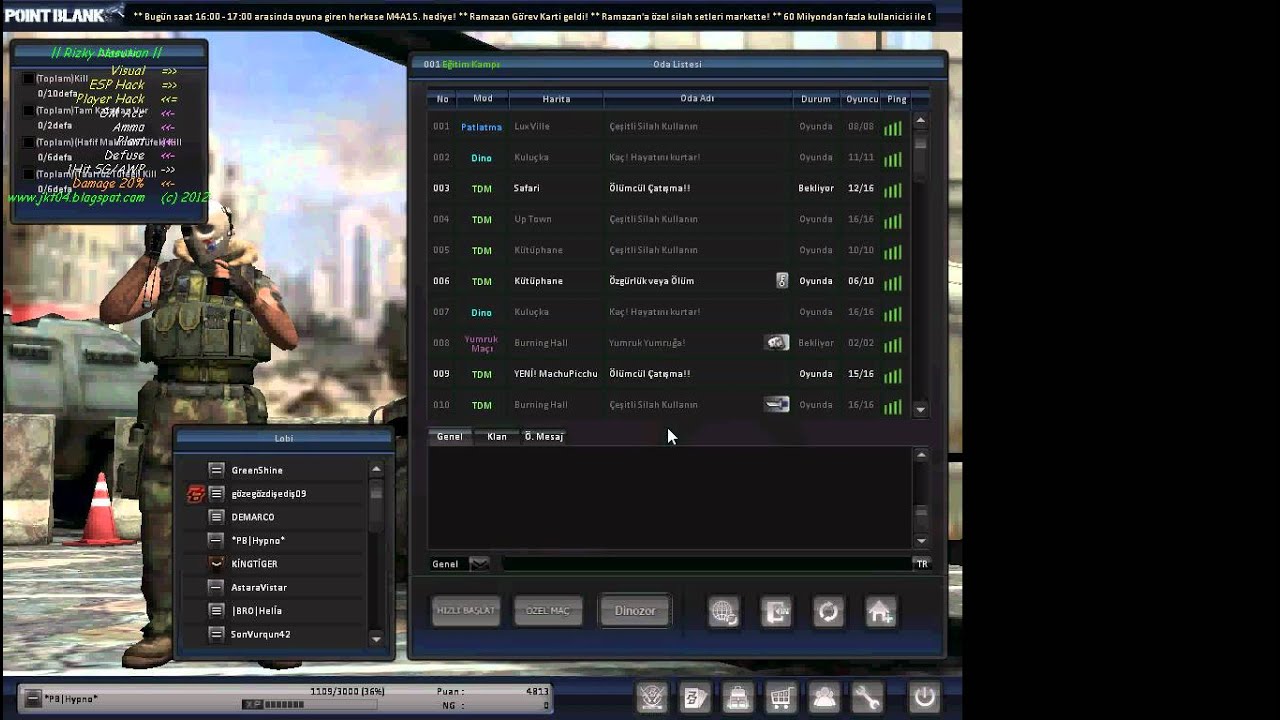Collapse the Player Hack menu arrow
The height and width of the screenshot is (720, 1280).
tap(168, 99)
